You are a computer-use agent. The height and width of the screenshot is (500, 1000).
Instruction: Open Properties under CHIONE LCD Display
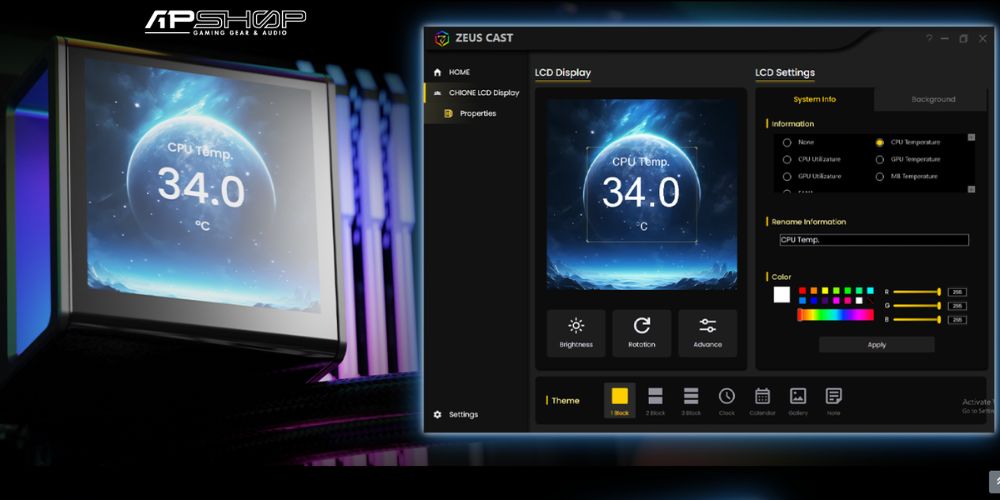477,113
